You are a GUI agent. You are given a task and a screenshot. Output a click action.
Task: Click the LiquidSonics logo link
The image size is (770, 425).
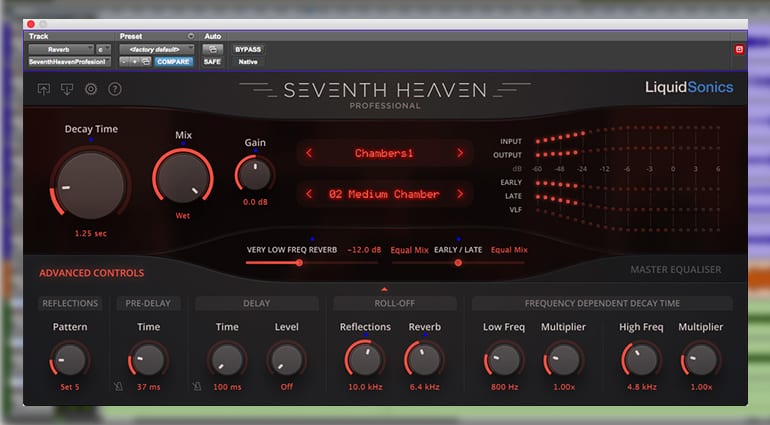click(x=689, y=87)
